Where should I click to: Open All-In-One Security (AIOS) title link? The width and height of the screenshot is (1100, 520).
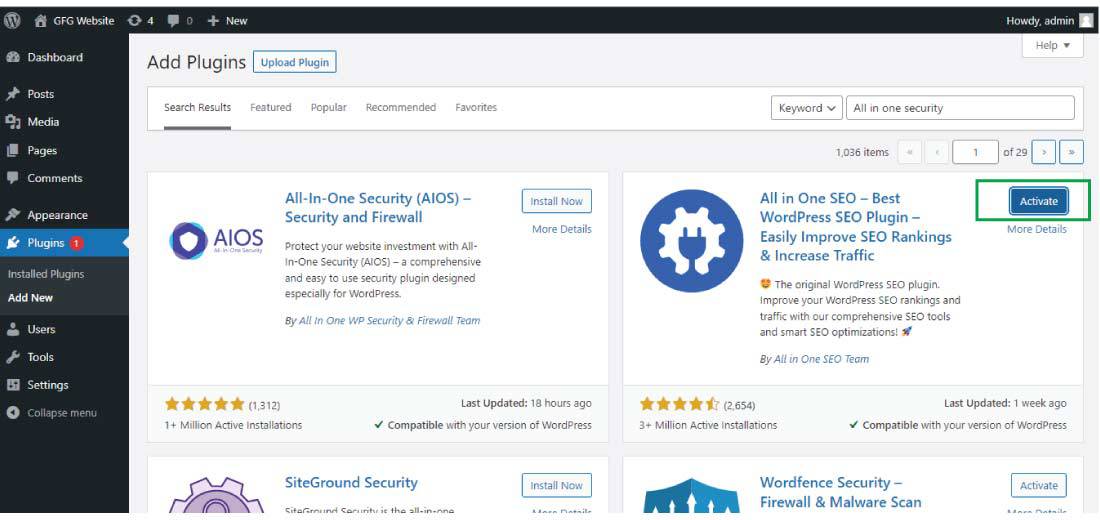tap(377, 208)
